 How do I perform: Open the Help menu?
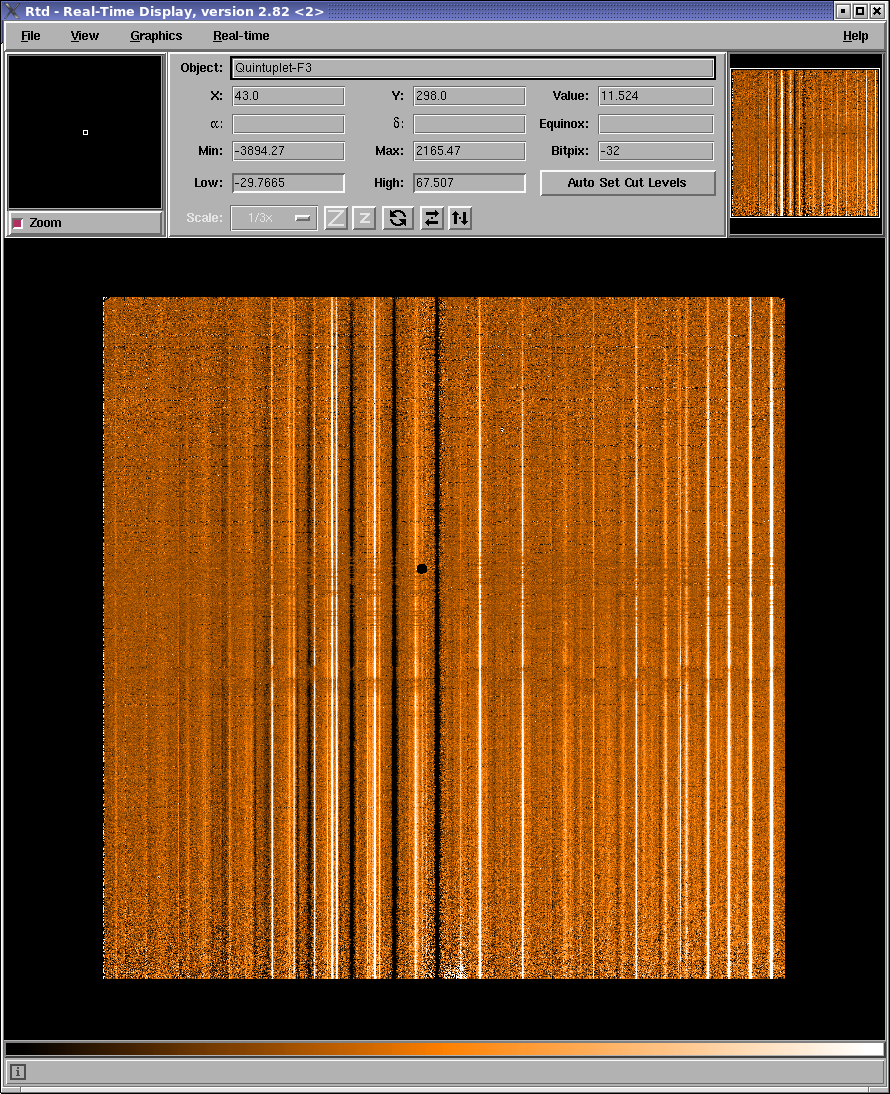coord(855,36)
